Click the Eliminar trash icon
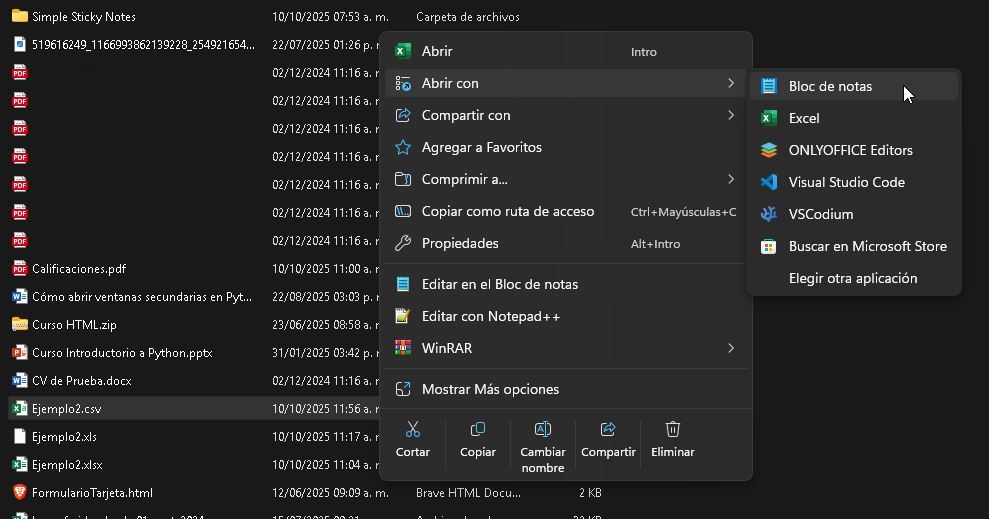The image size is (989, 519). pyautogui.click(x=673, y=429)
